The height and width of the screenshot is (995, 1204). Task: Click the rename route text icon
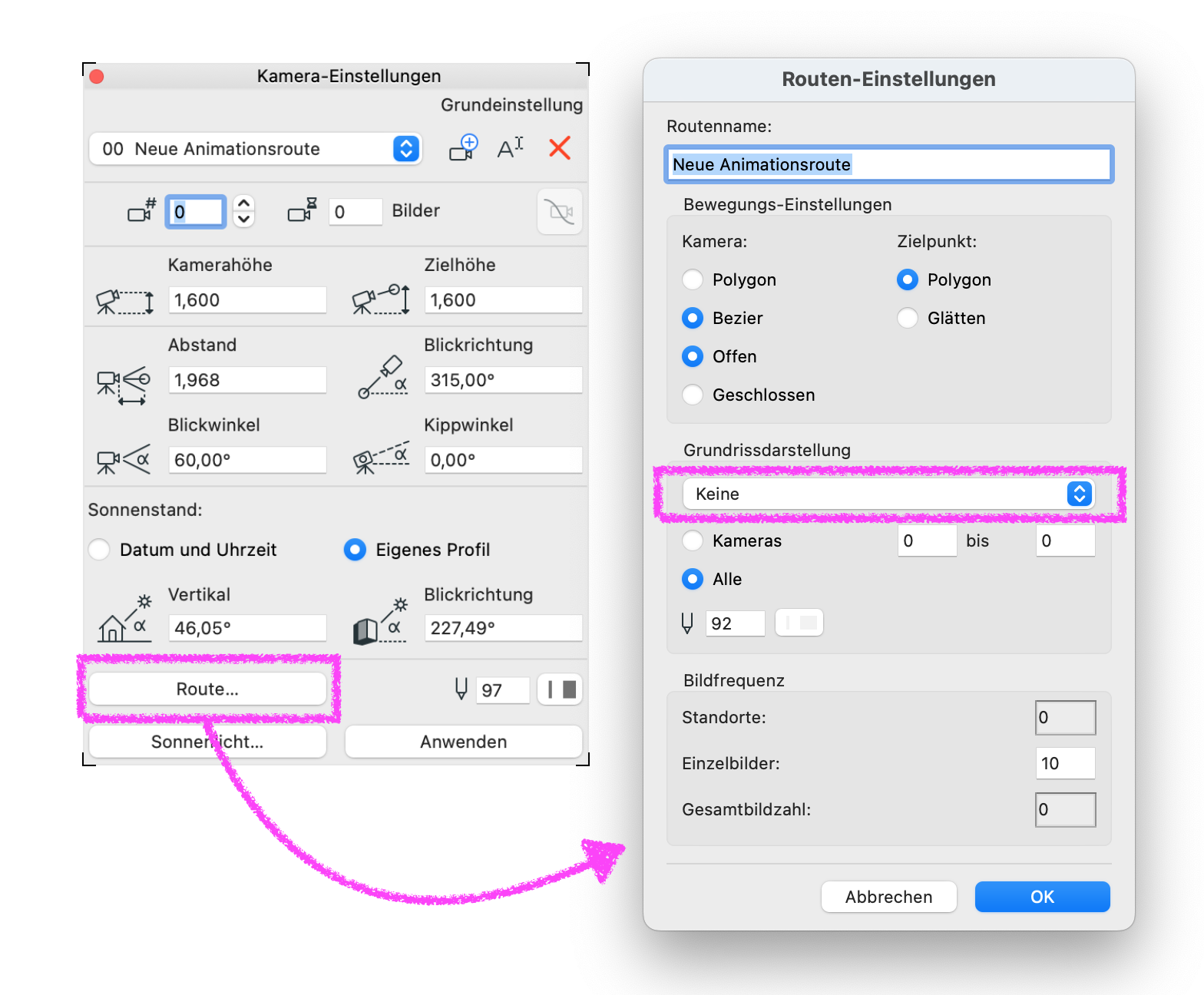pos(511,147)
